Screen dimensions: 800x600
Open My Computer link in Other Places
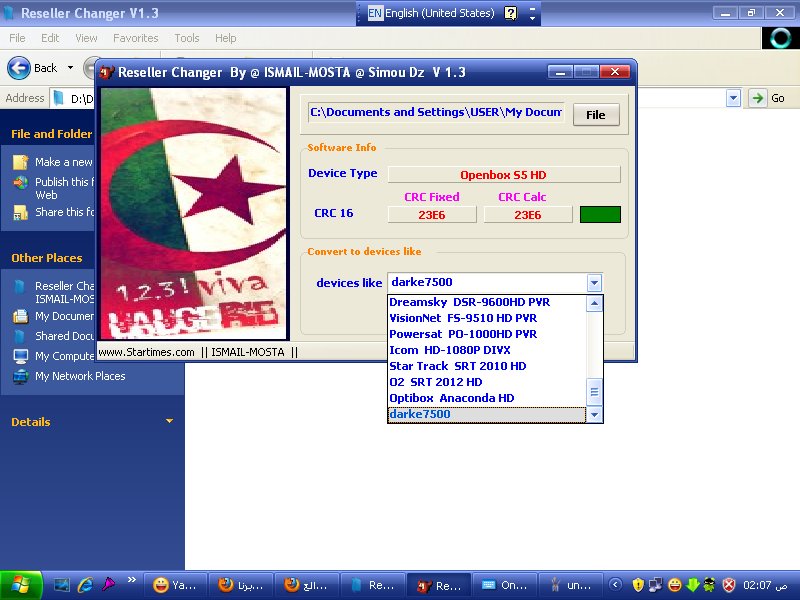coord(54,356)
